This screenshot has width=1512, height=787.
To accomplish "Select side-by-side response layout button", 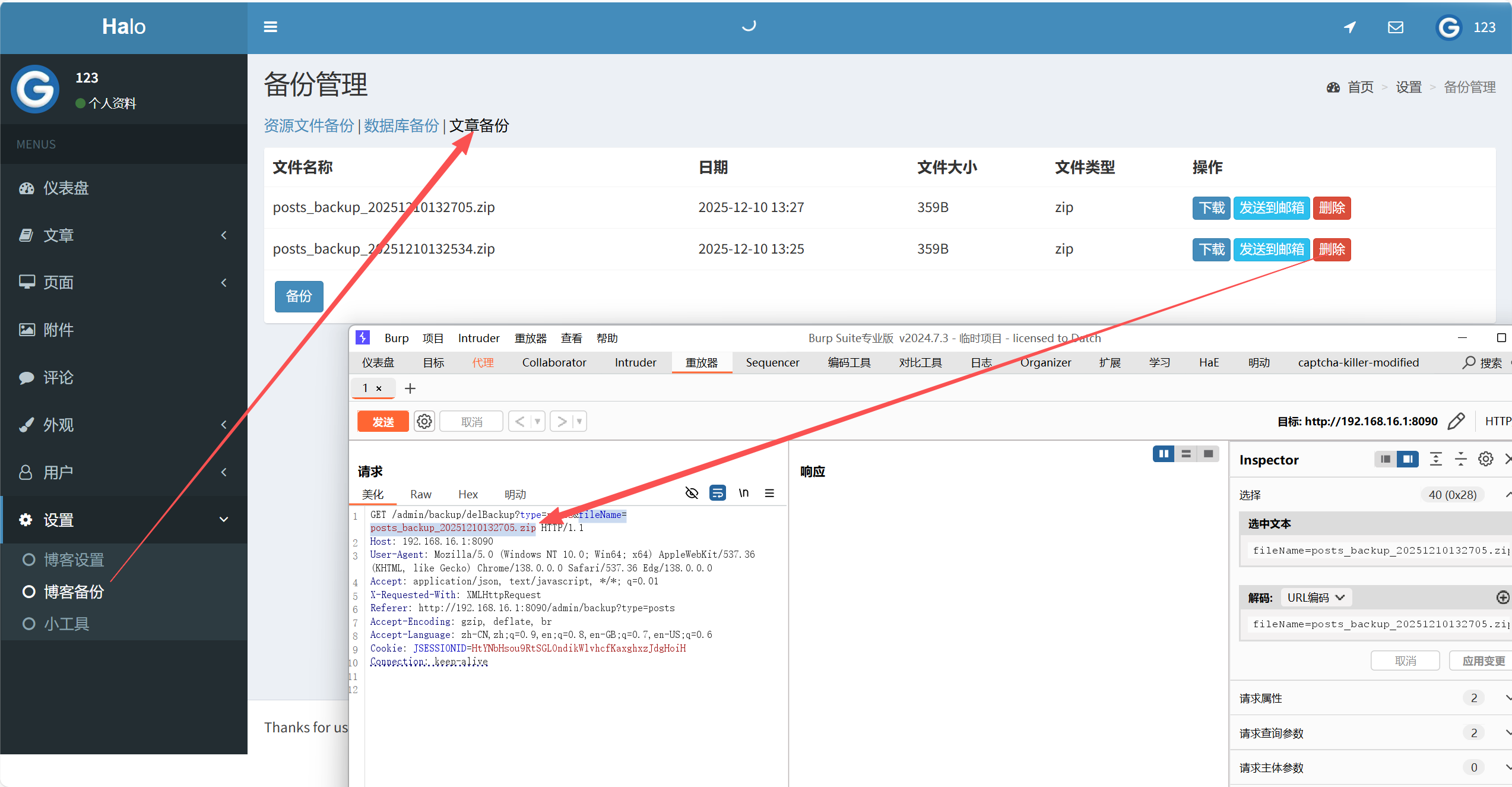I will (1164, 454).
